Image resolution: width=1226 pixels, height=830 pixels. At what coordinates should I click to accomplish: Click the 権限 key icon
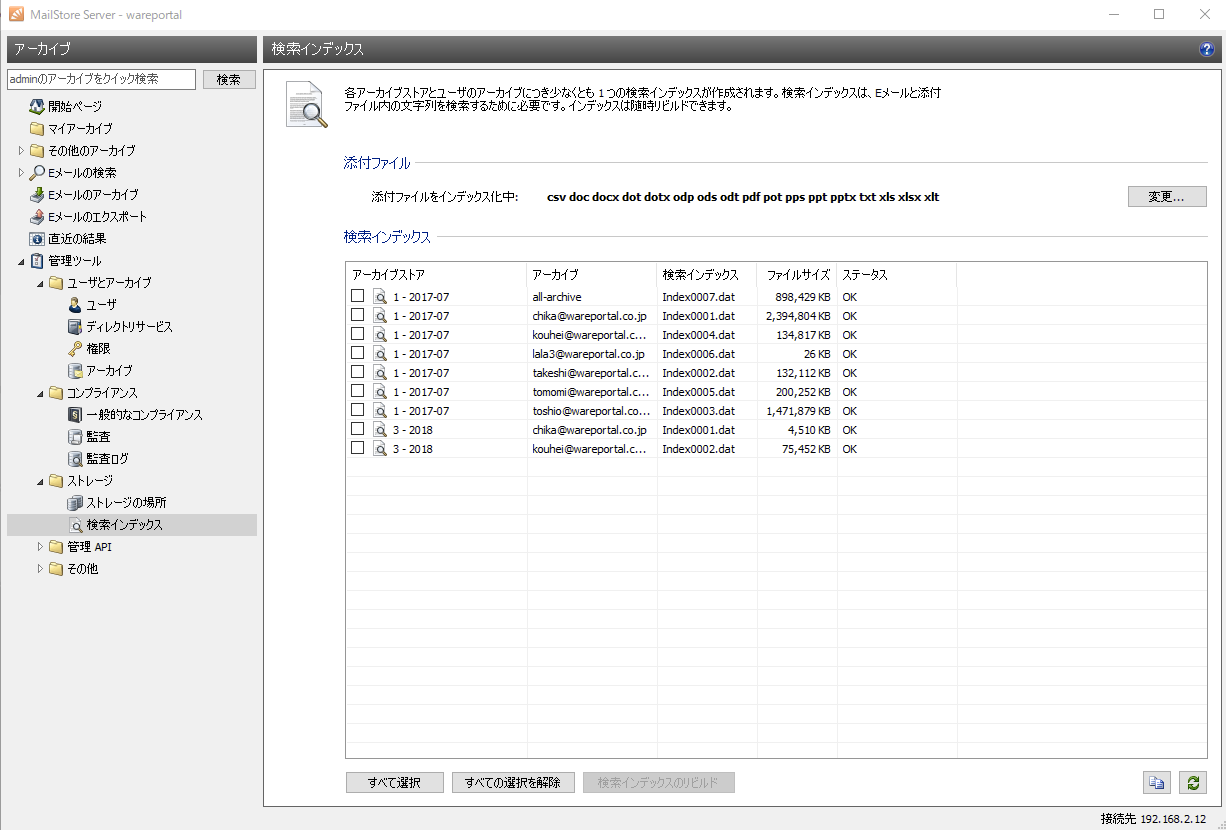pyautogui.click(x=75, y=349)
